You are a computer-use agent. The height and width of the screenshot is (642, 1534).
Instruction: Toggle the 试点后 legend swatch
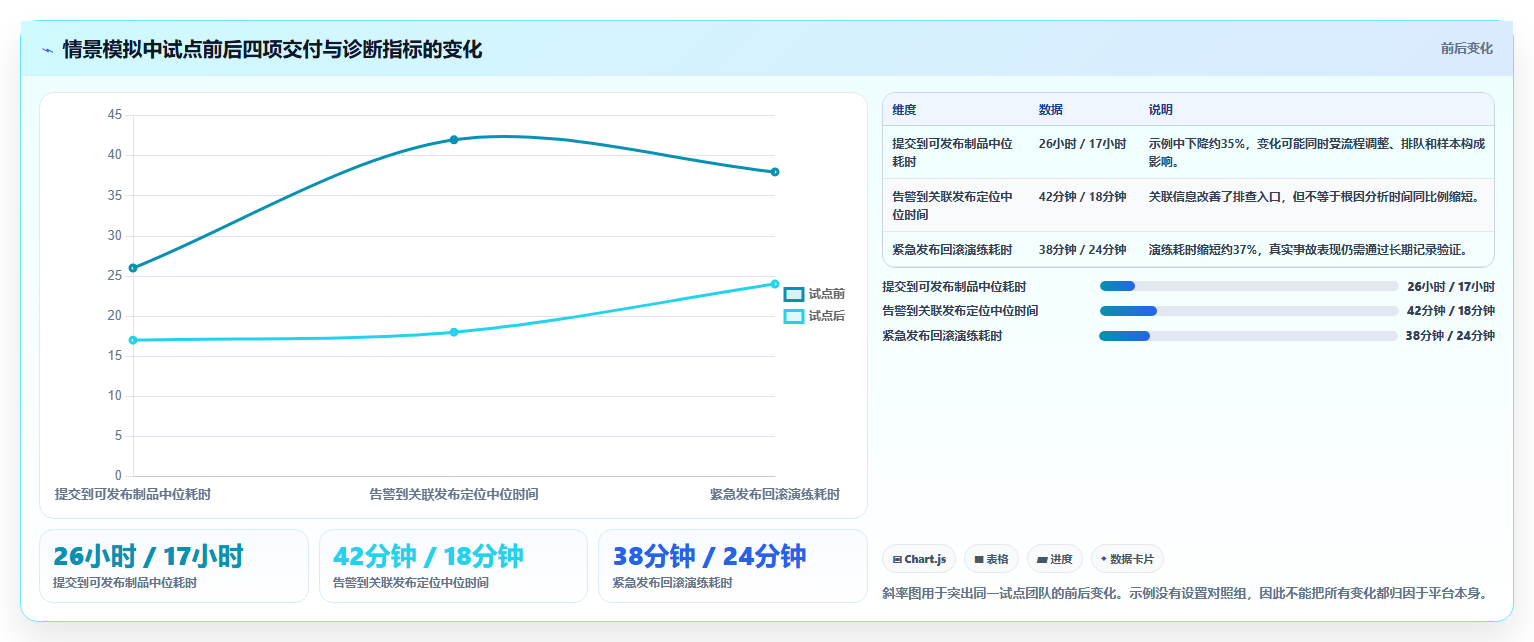(x=794, y=316)
